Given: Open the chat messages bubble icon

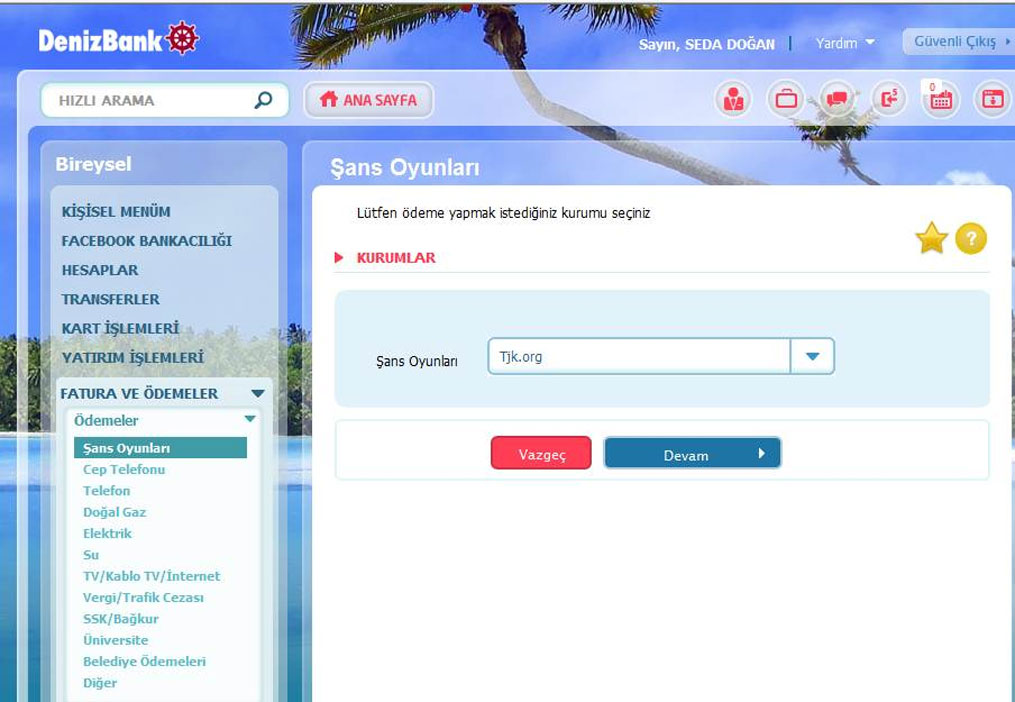Looking at the screenshot, I should [837, 100].
